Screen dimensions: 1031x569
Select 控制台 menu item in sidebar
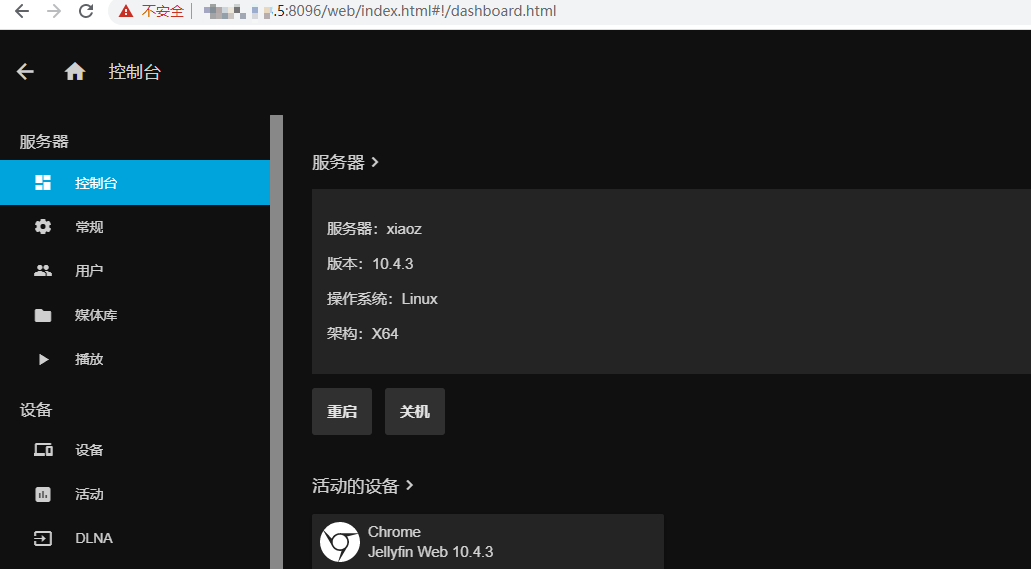click(97, 183)
